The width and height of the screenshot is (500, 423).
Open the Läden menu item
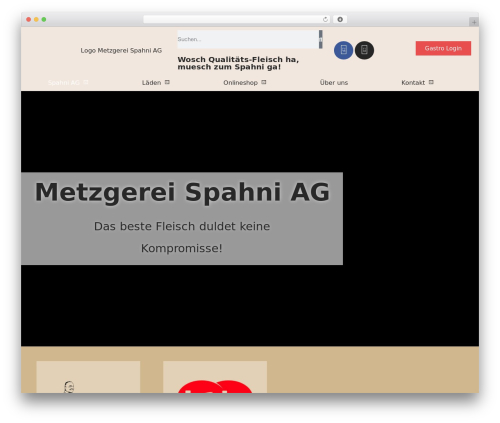point(151,83)
